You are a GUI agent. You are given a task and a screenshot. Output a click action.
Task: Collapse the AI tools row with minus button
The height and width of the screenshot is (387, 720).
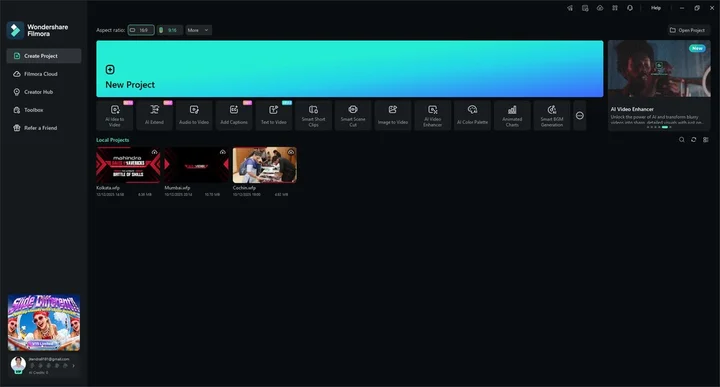coord(580,116)
